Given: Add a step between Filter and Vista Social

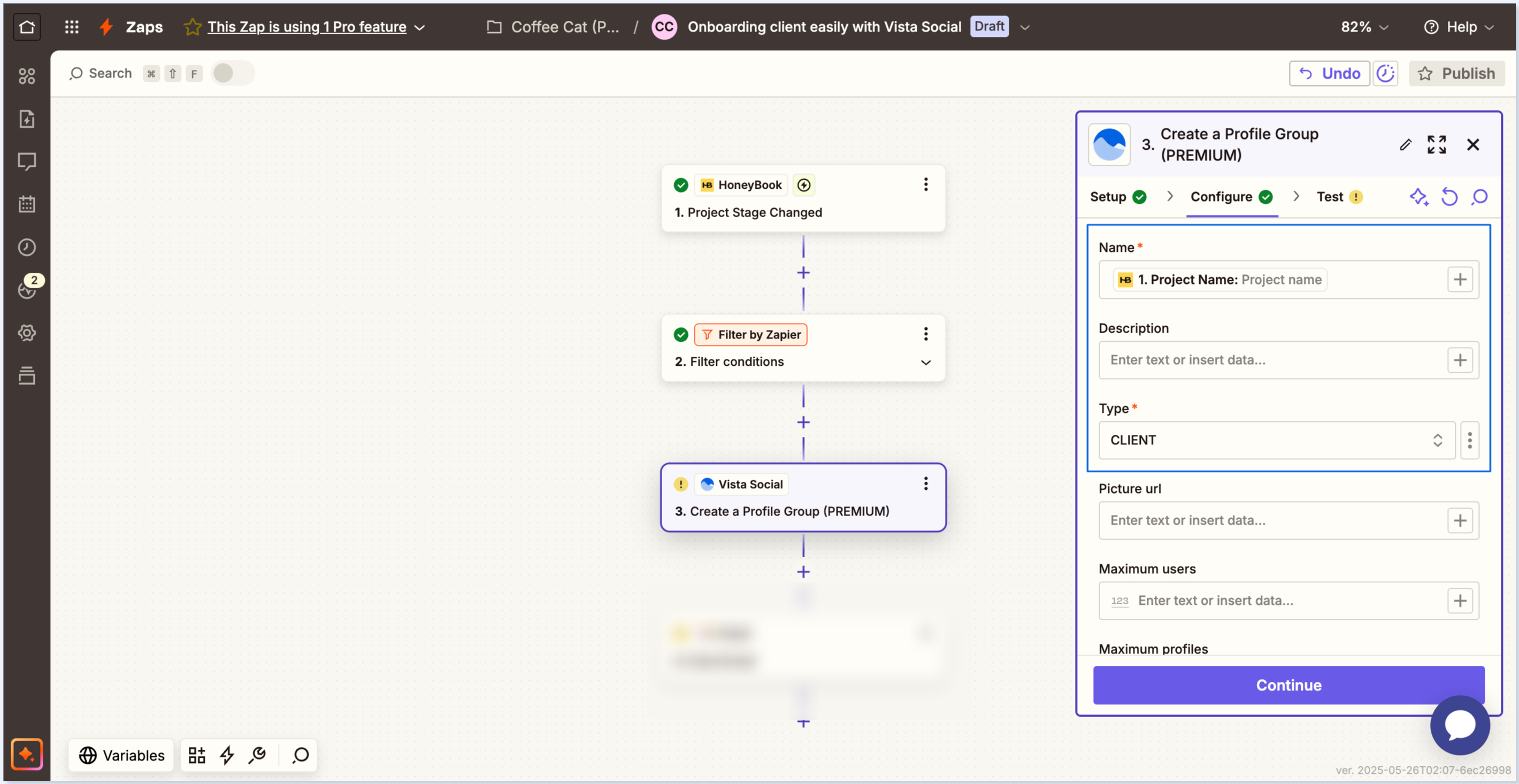Looking at the screenshot, I should [803, 422].
